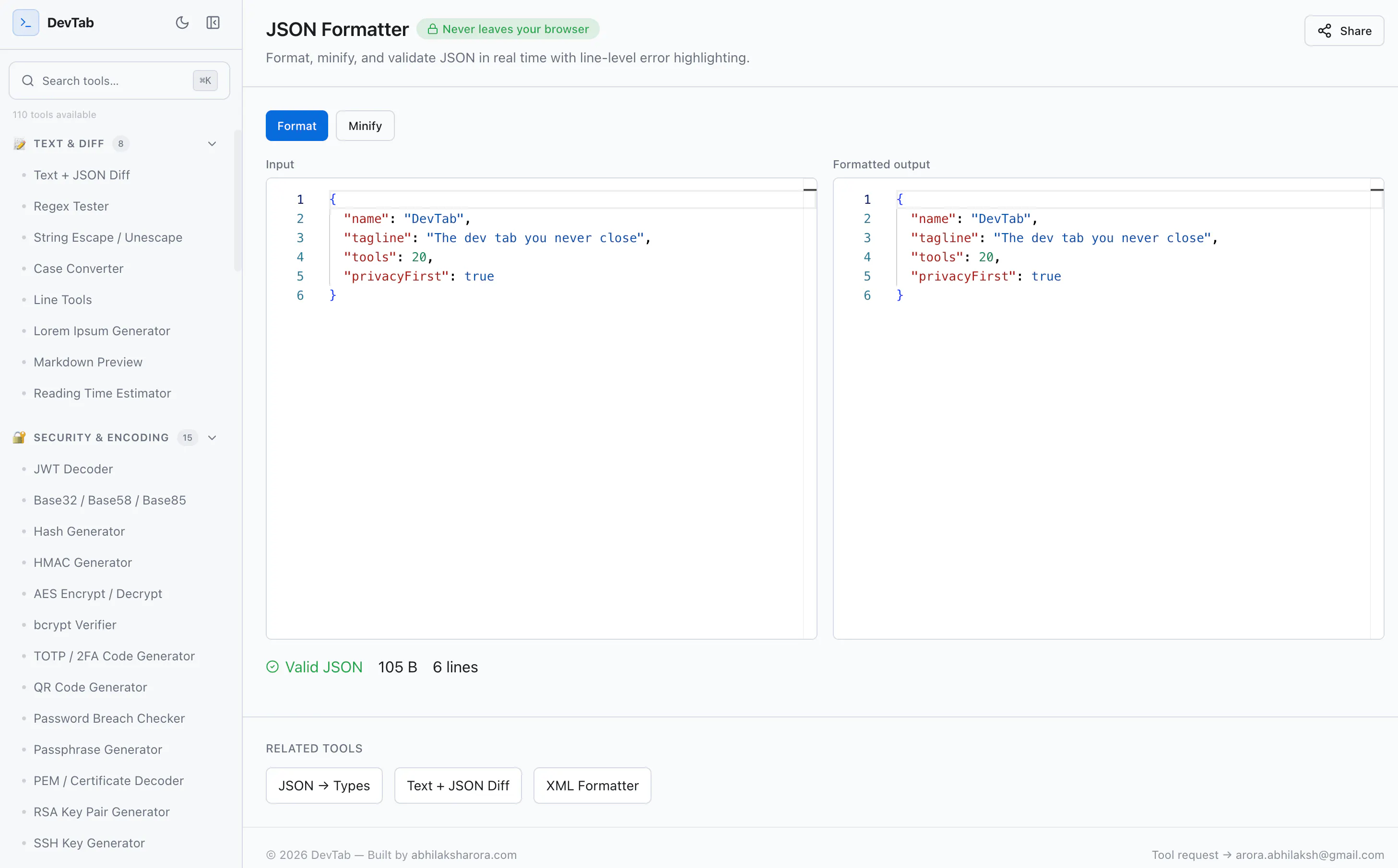Click the DevTab terminal logo icon

pos(26,23)
